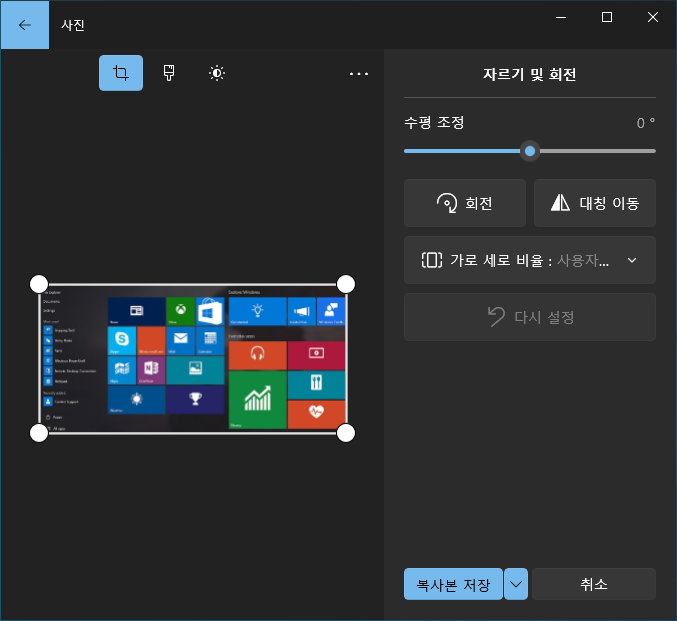Click the 0° straightening value
This screenshot has height=621, width=677.
(x=645, y=123)
